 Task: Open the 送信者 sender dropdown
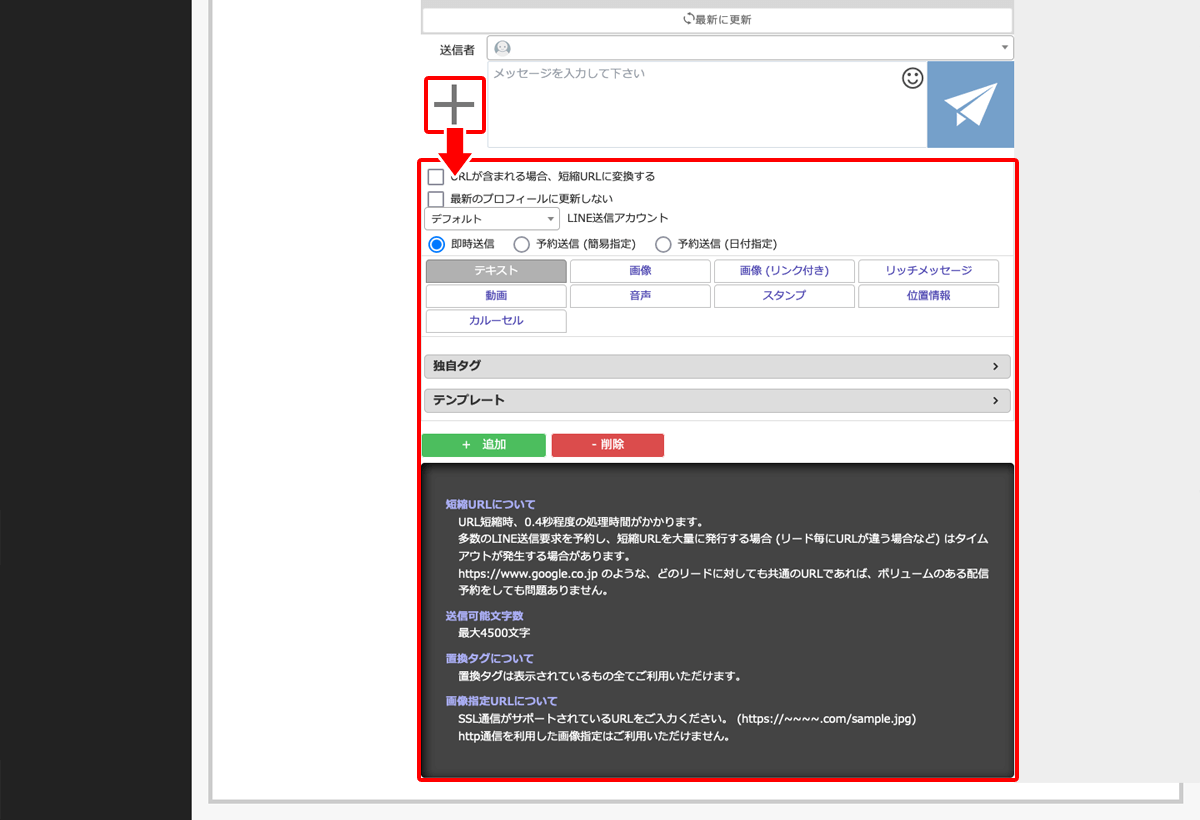pos(750,48)
